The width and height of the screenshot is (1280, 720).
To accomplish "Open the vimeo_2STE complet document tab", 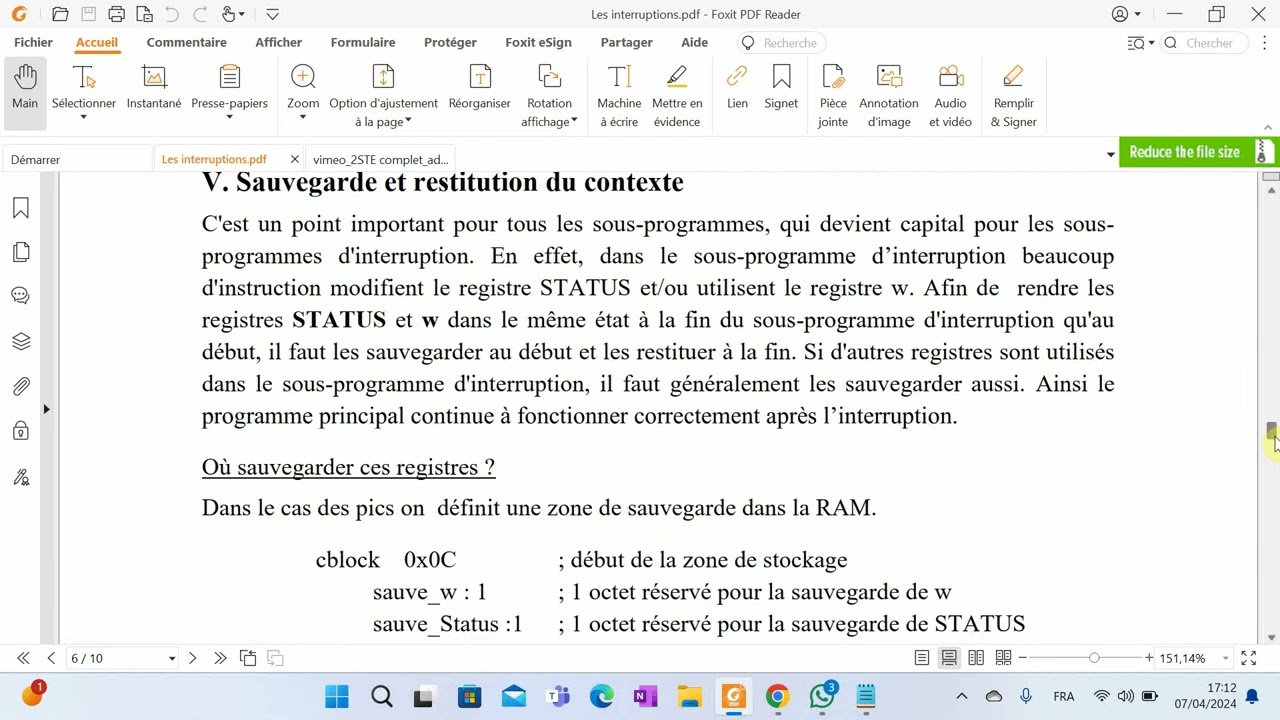I will tap(380, 159).
